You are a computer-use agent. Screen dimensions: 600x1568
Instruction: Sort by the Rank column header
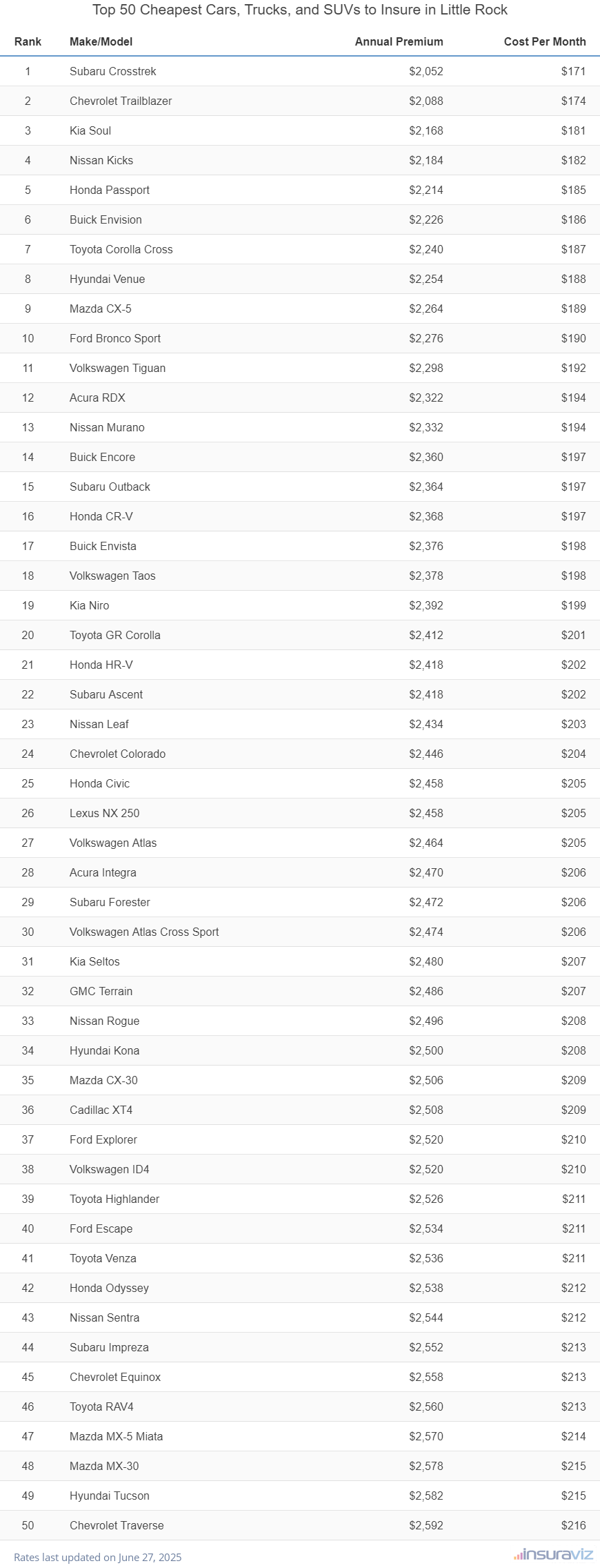(x=28, y=41)
